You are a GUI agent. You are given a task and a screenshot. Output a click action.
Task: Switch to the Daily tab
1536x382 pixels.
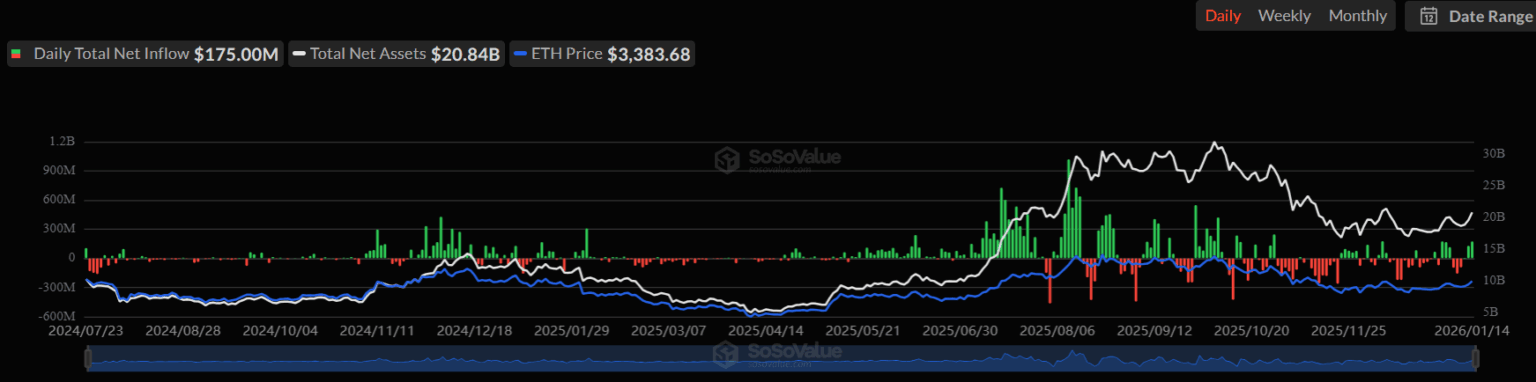click(x=1223, y=15)
